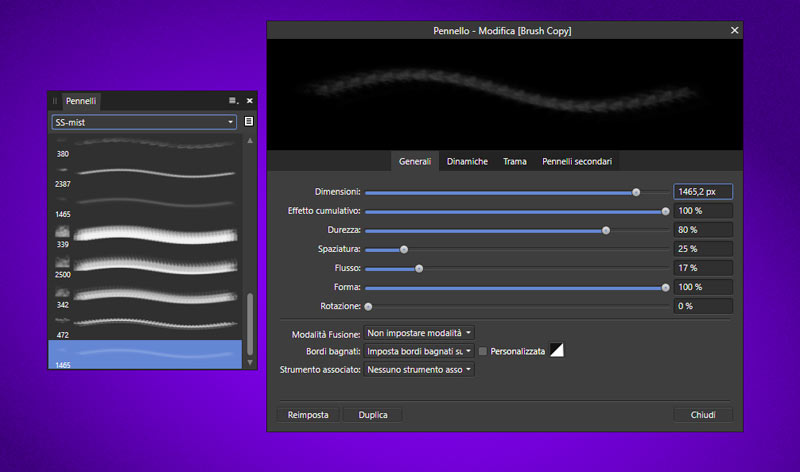Click the Effetto cumulativo value field
This screenshot has width=800, height=472.
coord(703,211)
